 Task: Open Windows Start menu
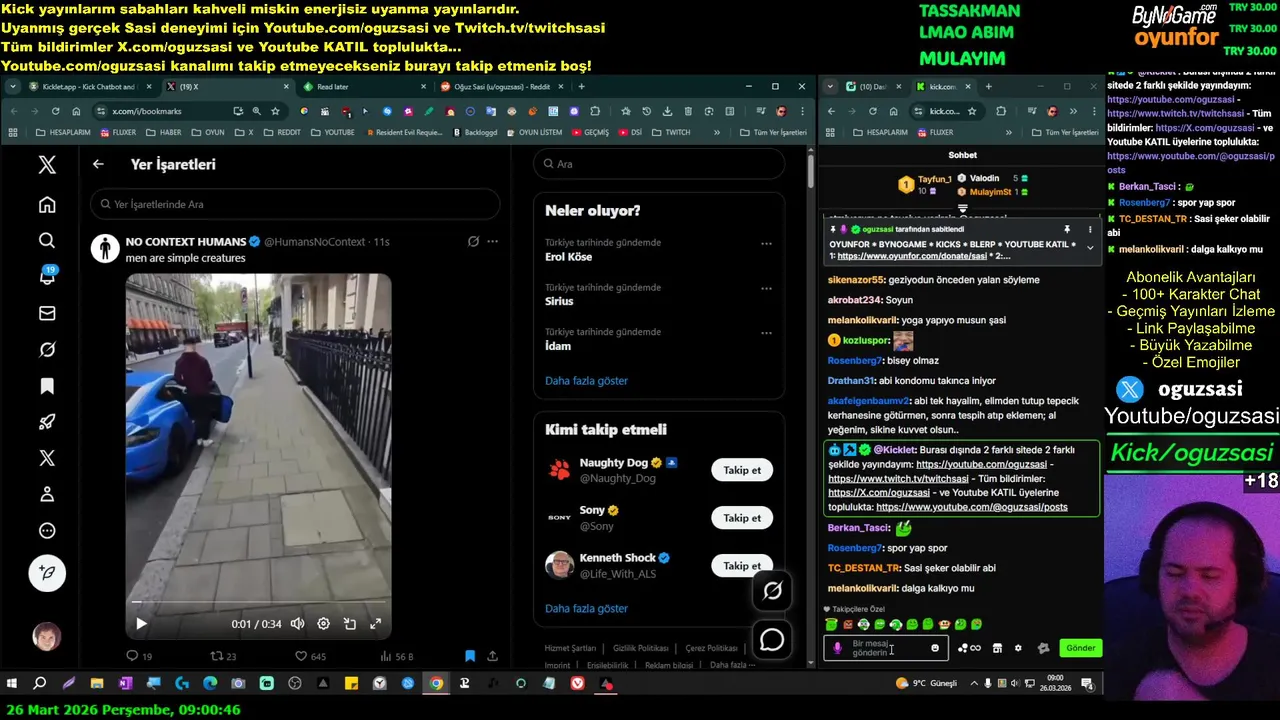[12, 684]
